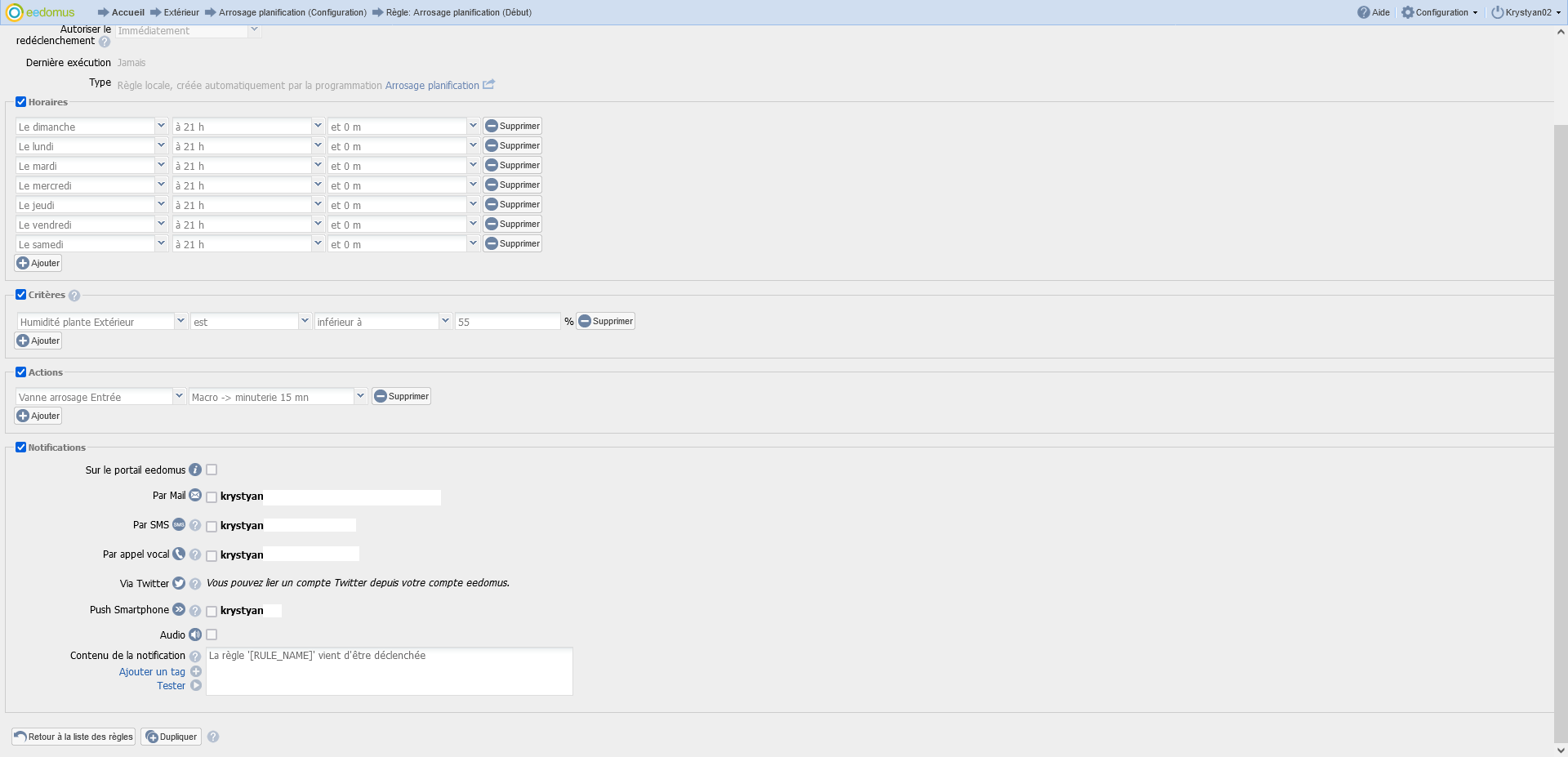Click the info icon beside Sur le portail eedomus
1568x757 pixels.
[x=195, y=470]
